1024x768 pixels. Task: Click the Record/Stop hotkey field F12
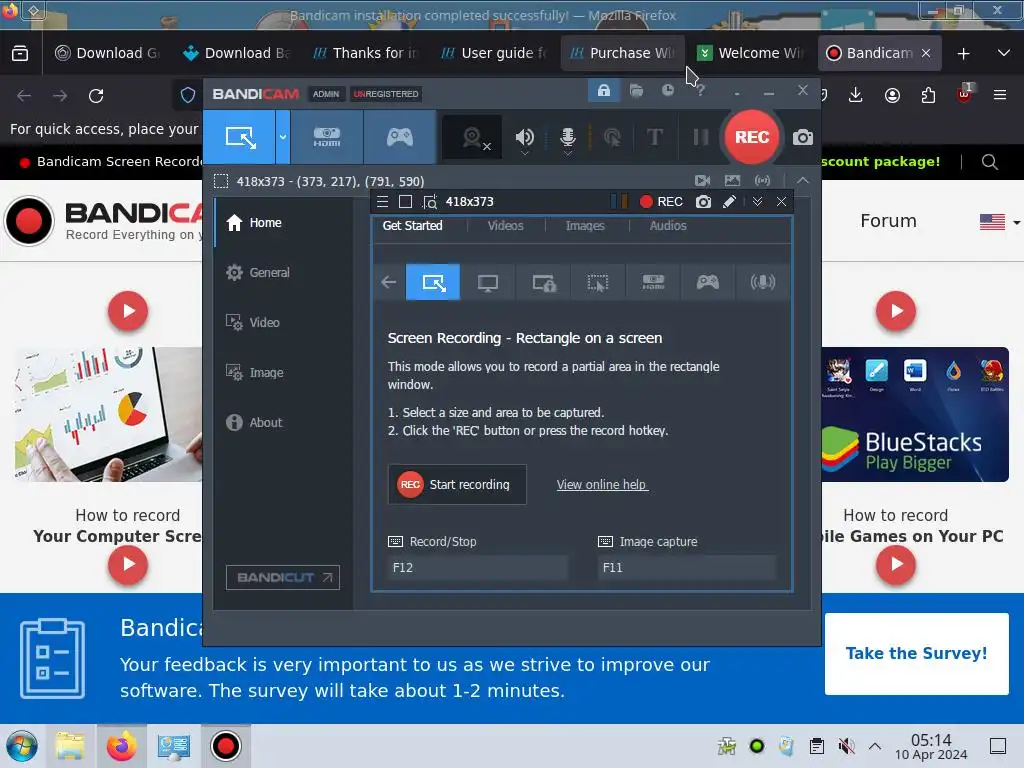[x=477, y=568]
